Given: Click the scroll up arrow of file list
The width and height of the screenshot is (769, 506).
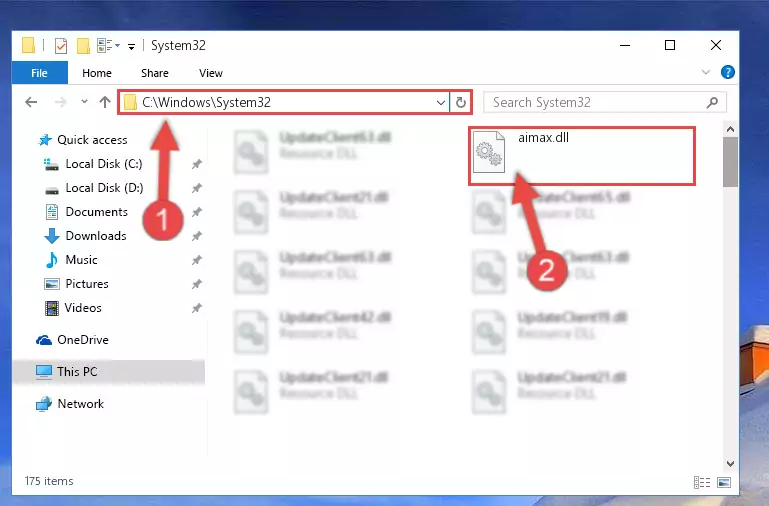Looking at the screenshot, I should tap(730, 129).
